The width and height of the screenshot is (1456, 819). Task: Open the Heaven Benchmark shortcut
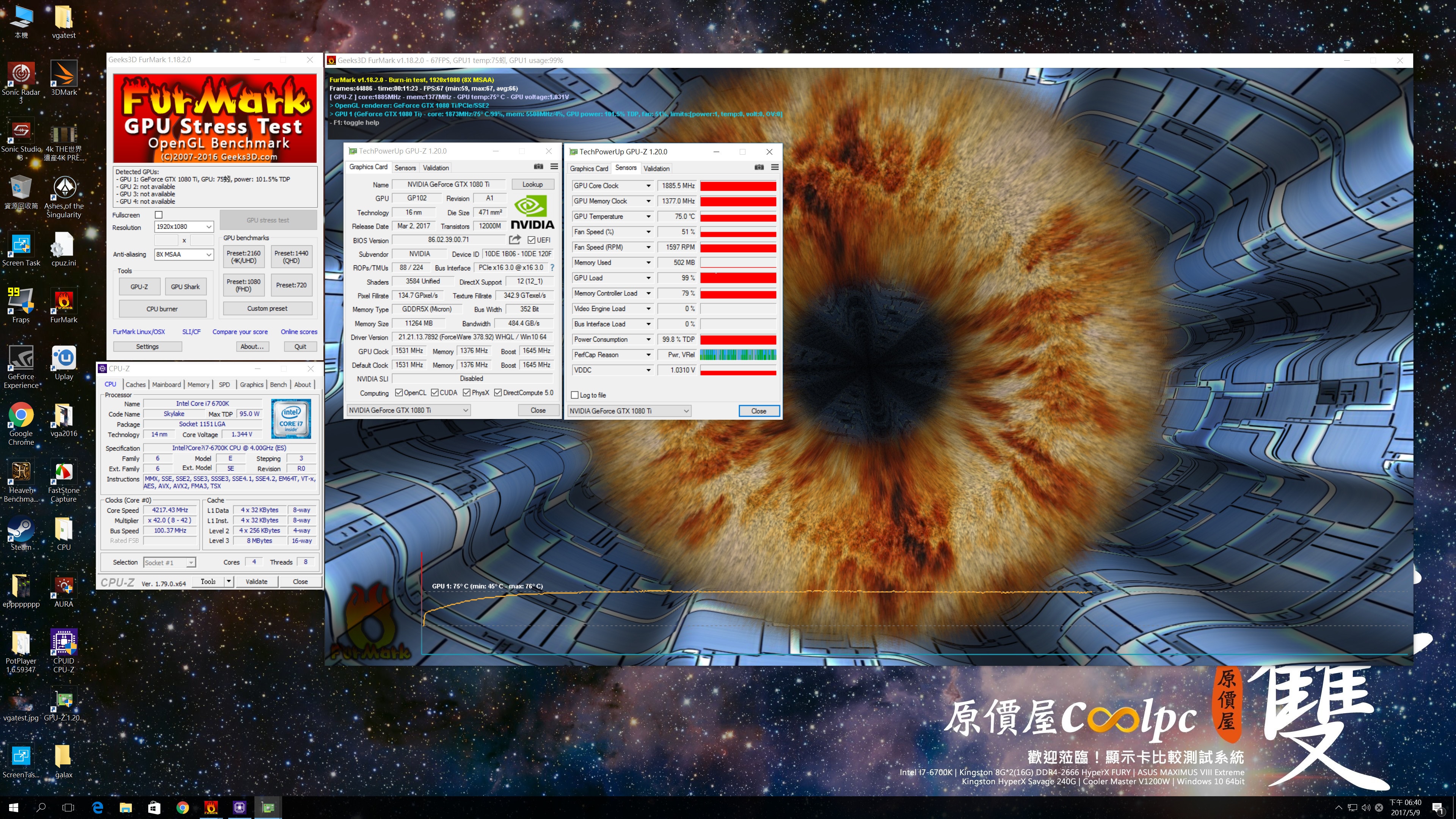point(21,481)
